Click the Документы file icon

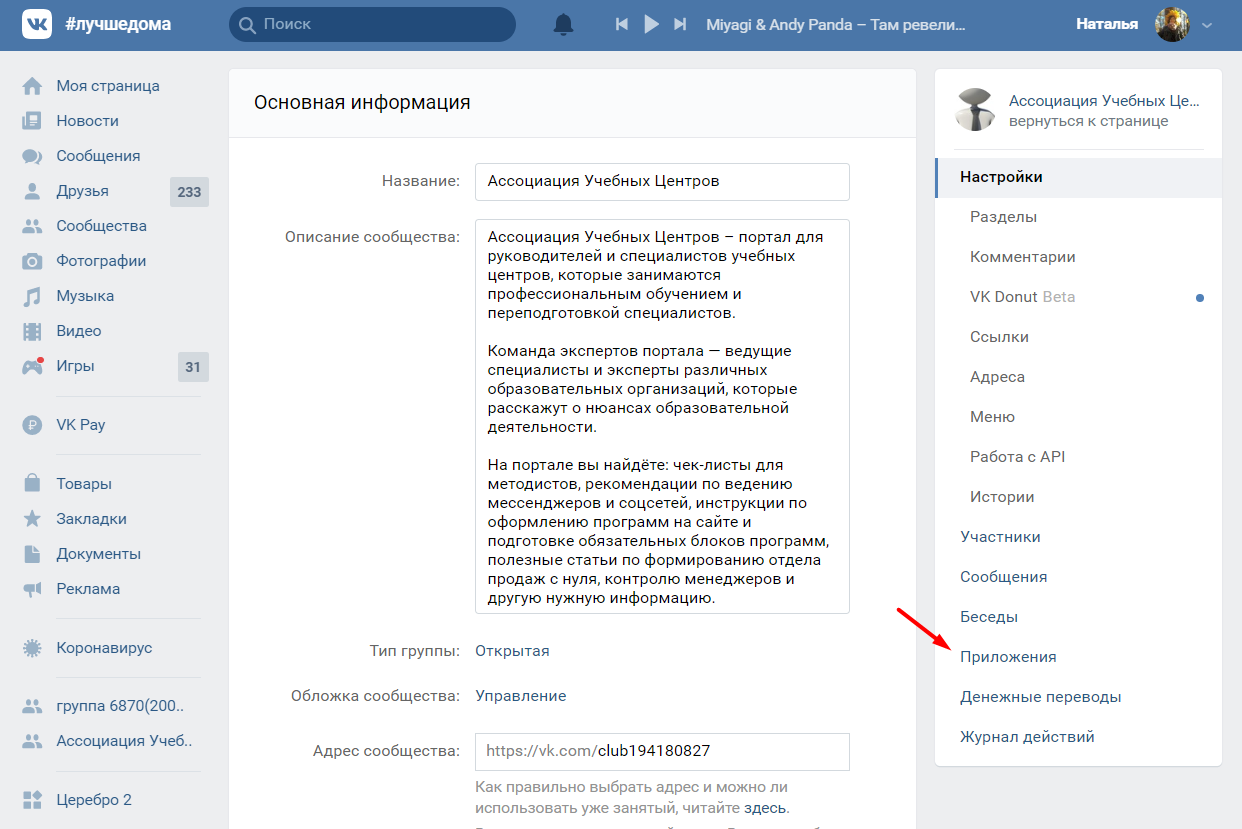[33, 554]
